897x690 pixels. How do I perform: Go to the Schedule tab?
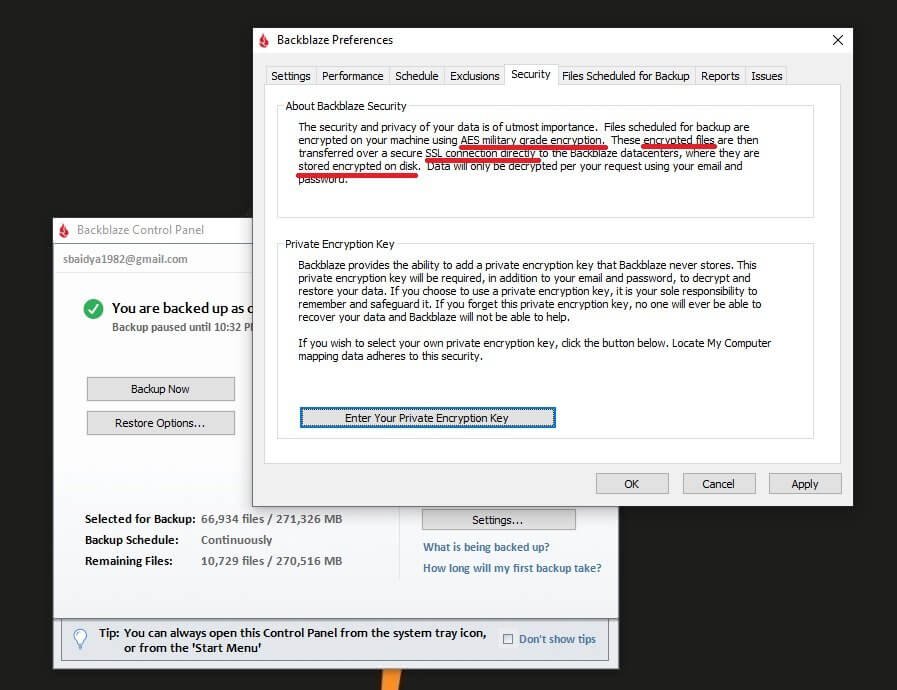click(416, 76)
